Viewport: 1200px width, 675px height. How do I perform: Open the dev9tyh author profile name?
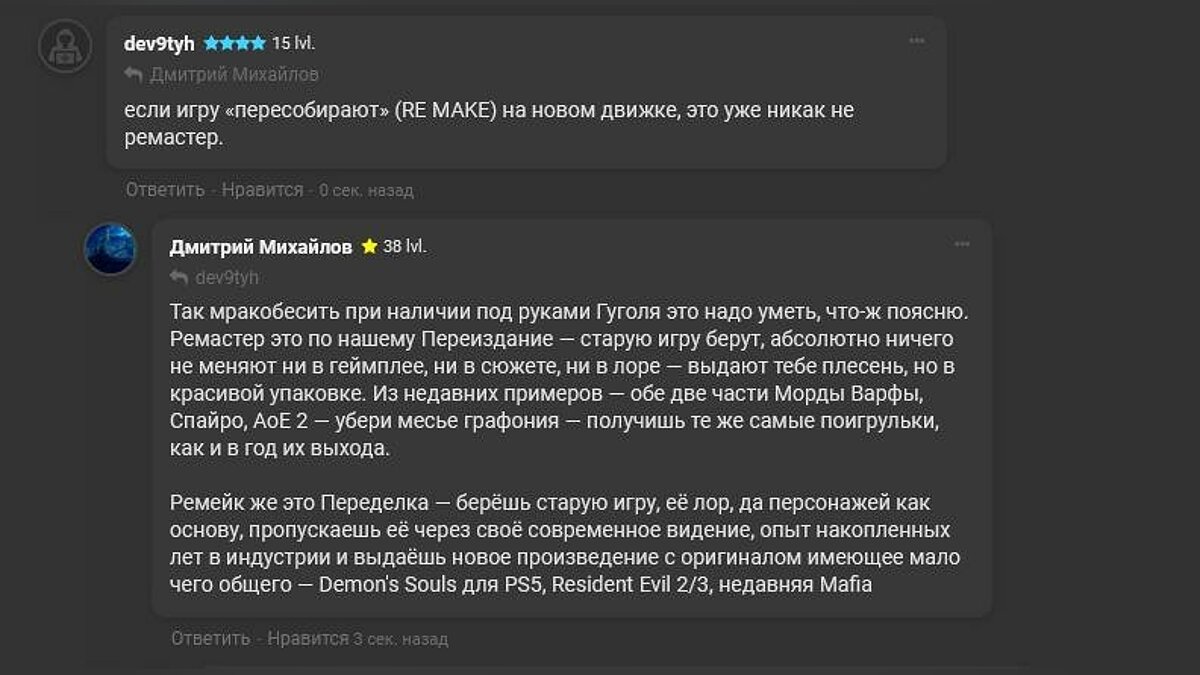coord(159,43)
